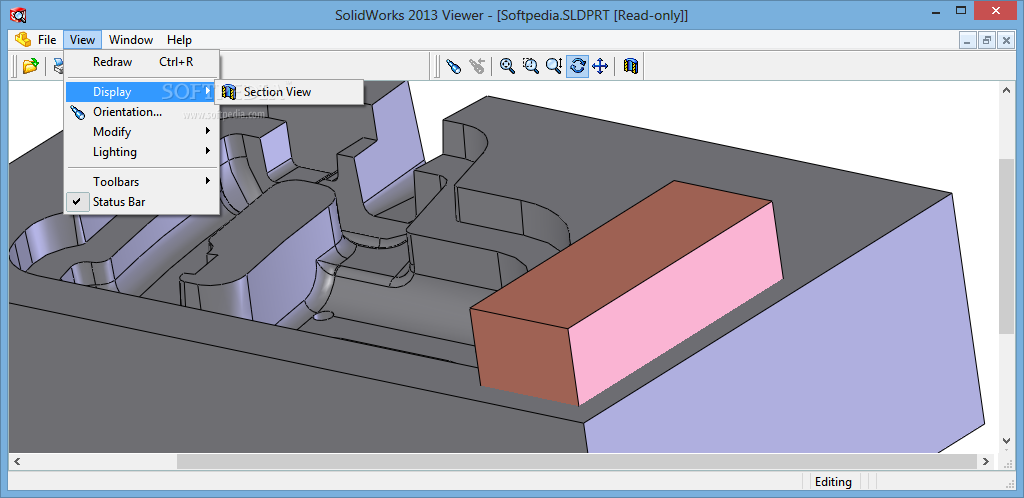Expand the Display submenu
This screenshot has height=498, width=1024.
[x=142, y=92]
